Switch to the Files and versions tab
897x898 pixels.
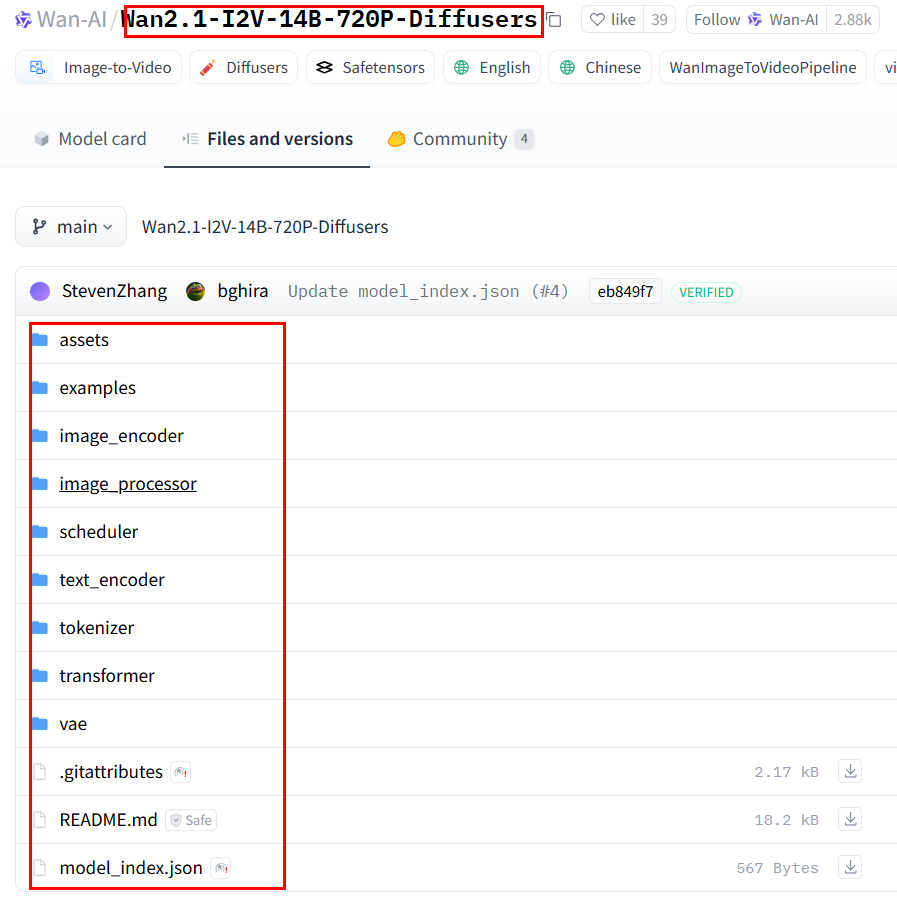(x=267, y=139)
